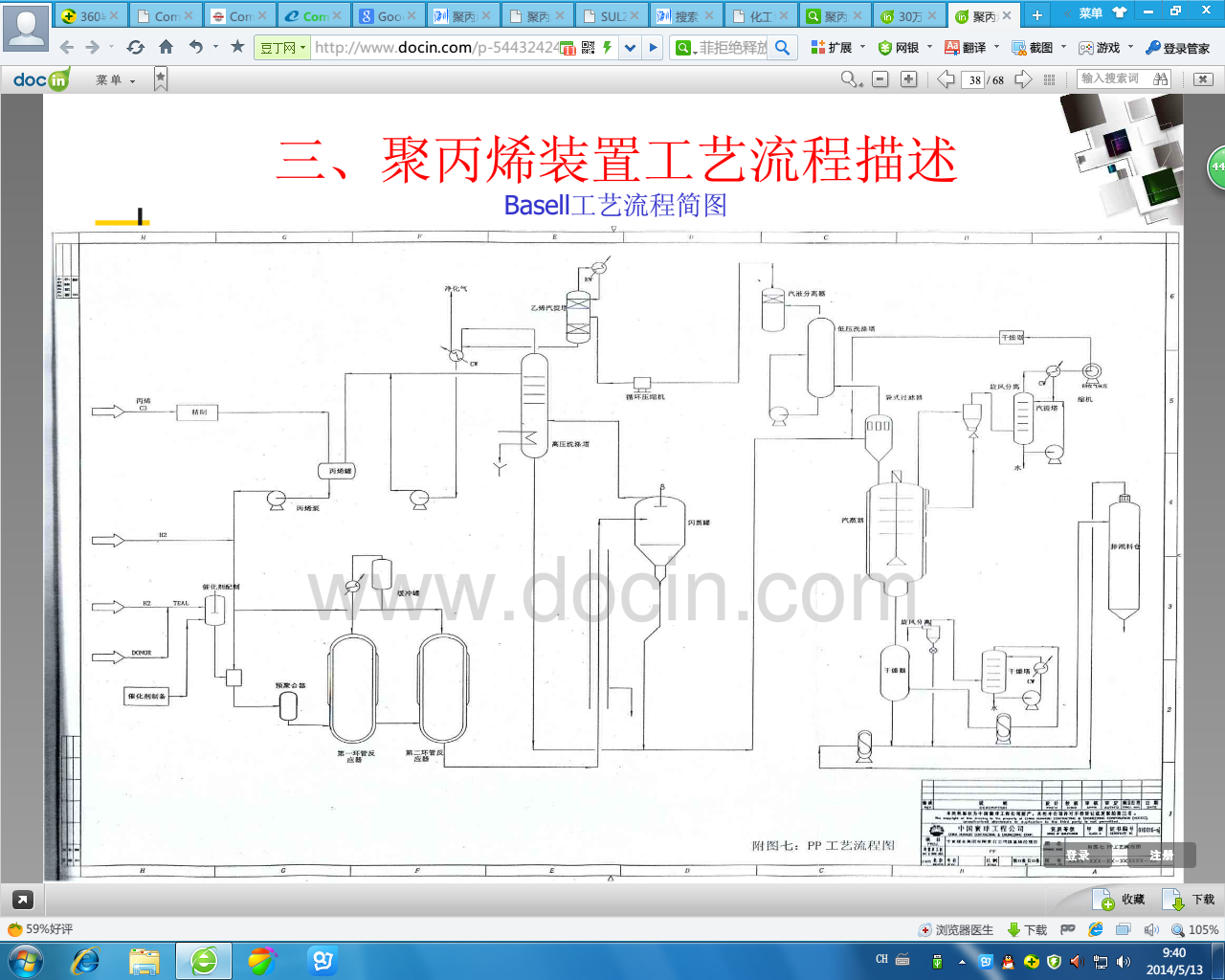The height and width of the screenshot is (980, 1225).
Task: Close the docin reader toolbar panel
Action: coord(1204,79)
